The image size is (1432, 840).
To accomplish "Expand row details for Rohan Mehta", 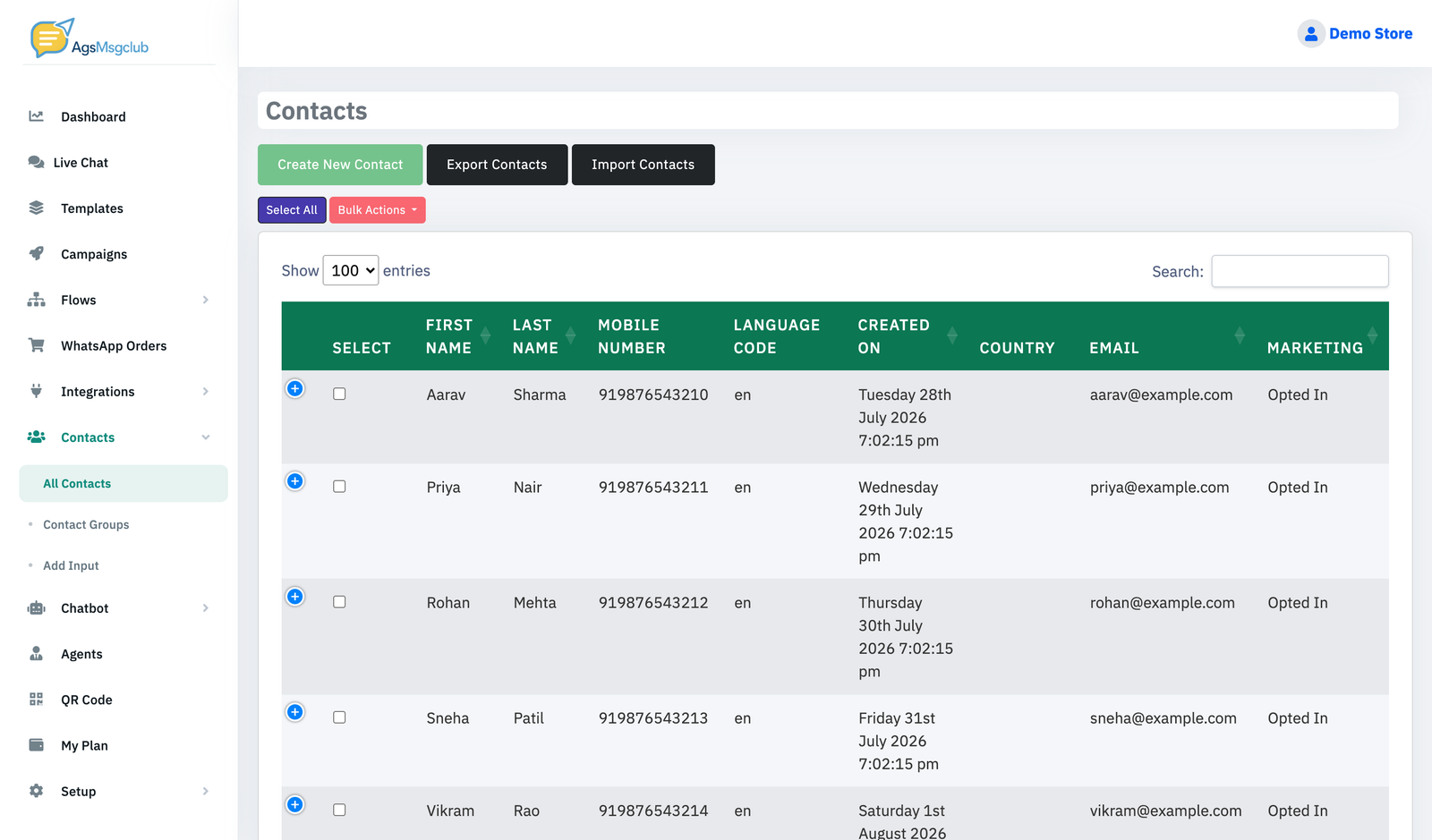I will click(295, 597).
